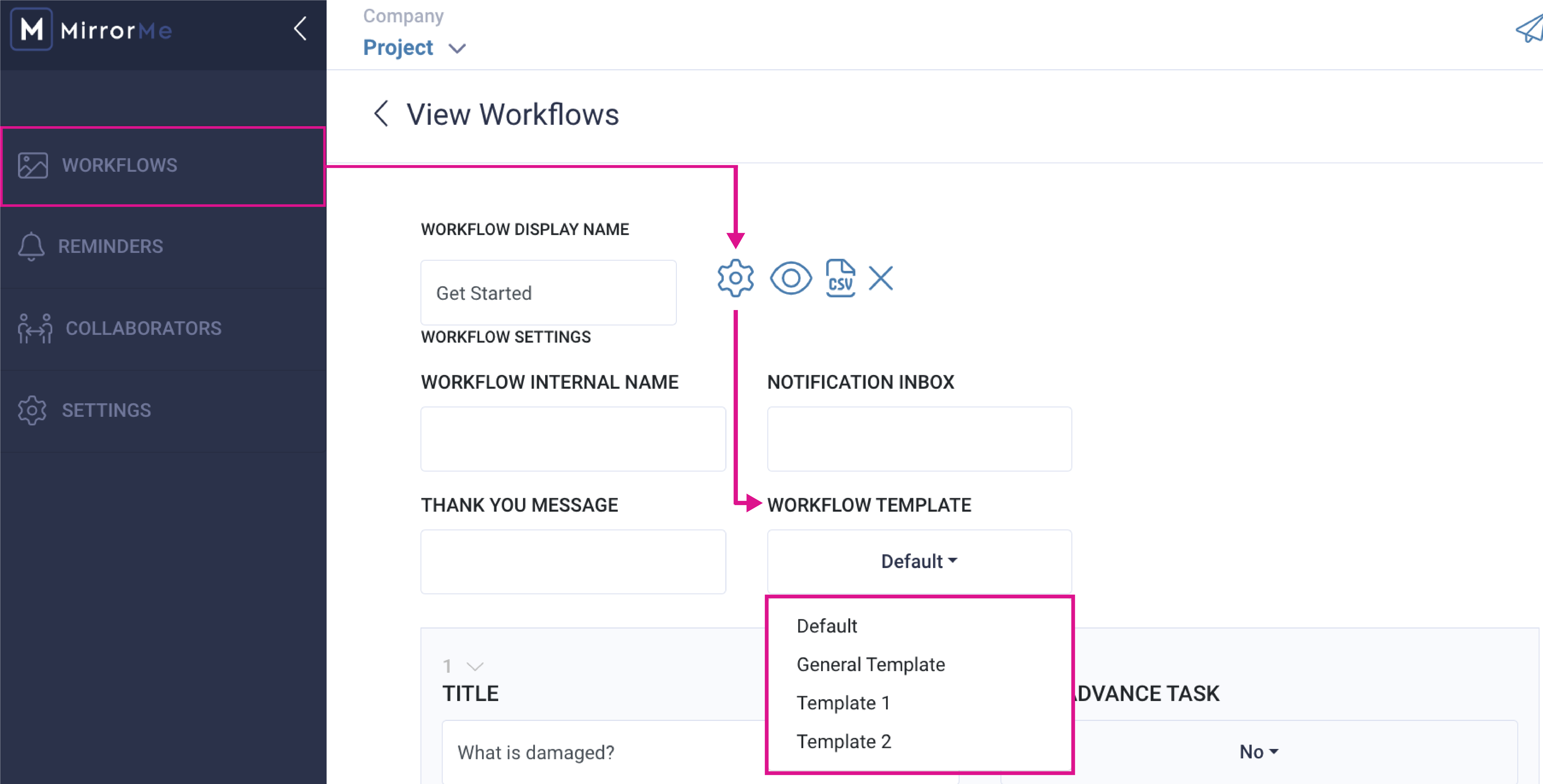This screenshot has height=784, width=1543.
Task: Click the Get Started display name field
Action: [x=548, y=293]
